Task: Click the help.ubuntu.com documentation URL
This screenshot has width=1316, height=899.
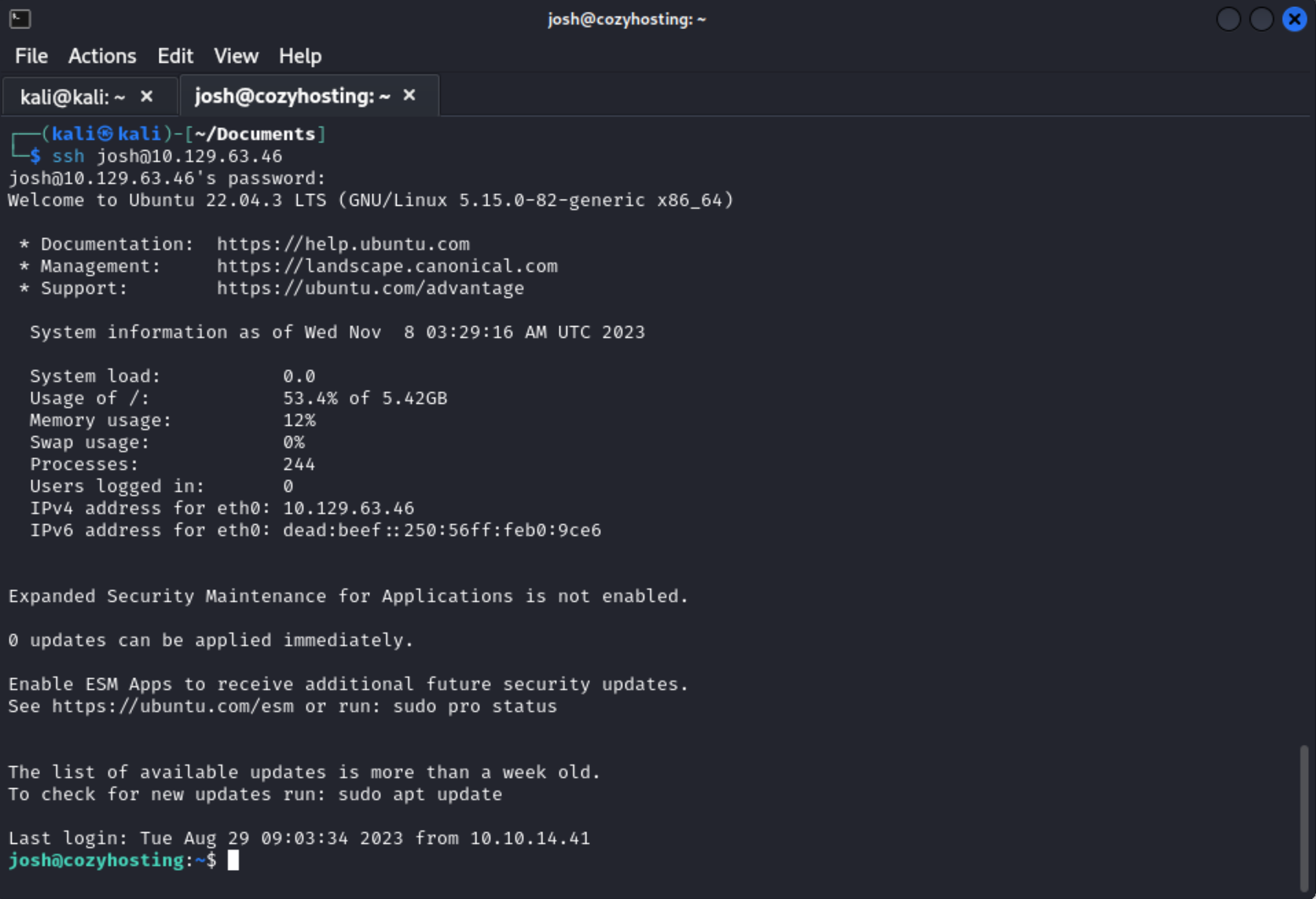Action: pyautogui.click(x=343, y=244)
